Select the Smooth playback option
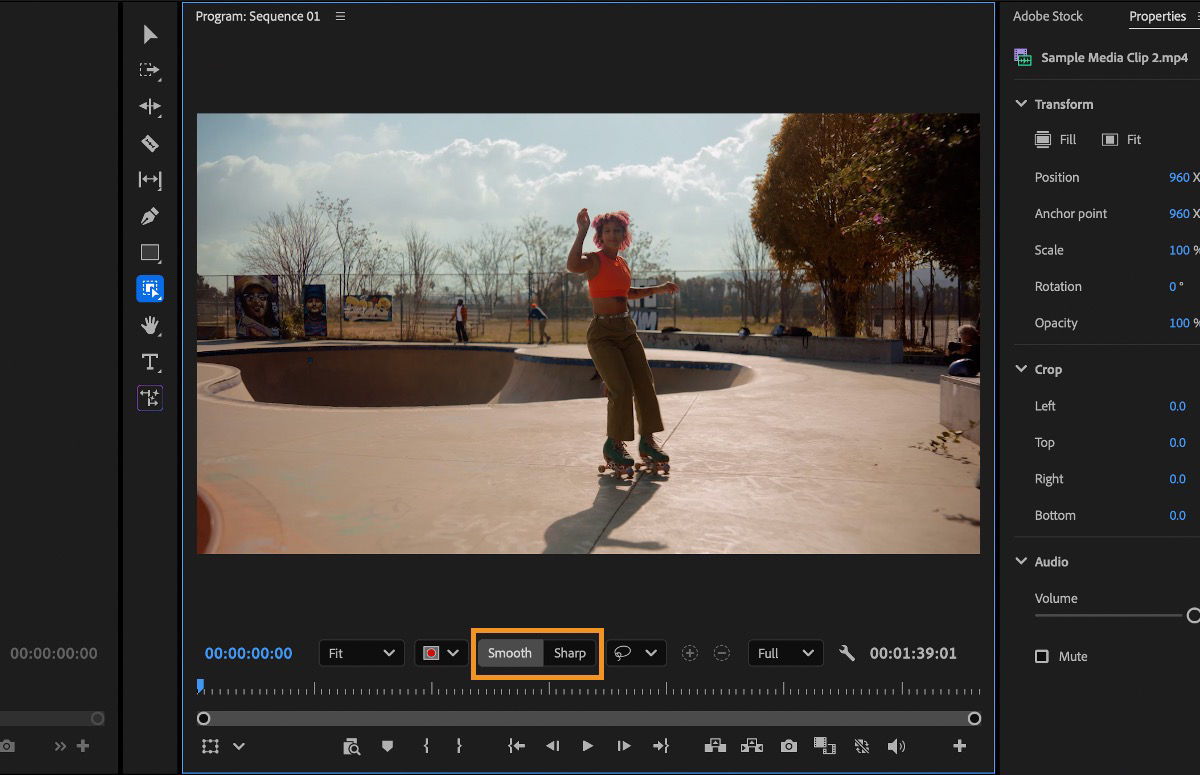This screenshot has width=1200, height=775. pyautogui.click(x=509, y=653)
